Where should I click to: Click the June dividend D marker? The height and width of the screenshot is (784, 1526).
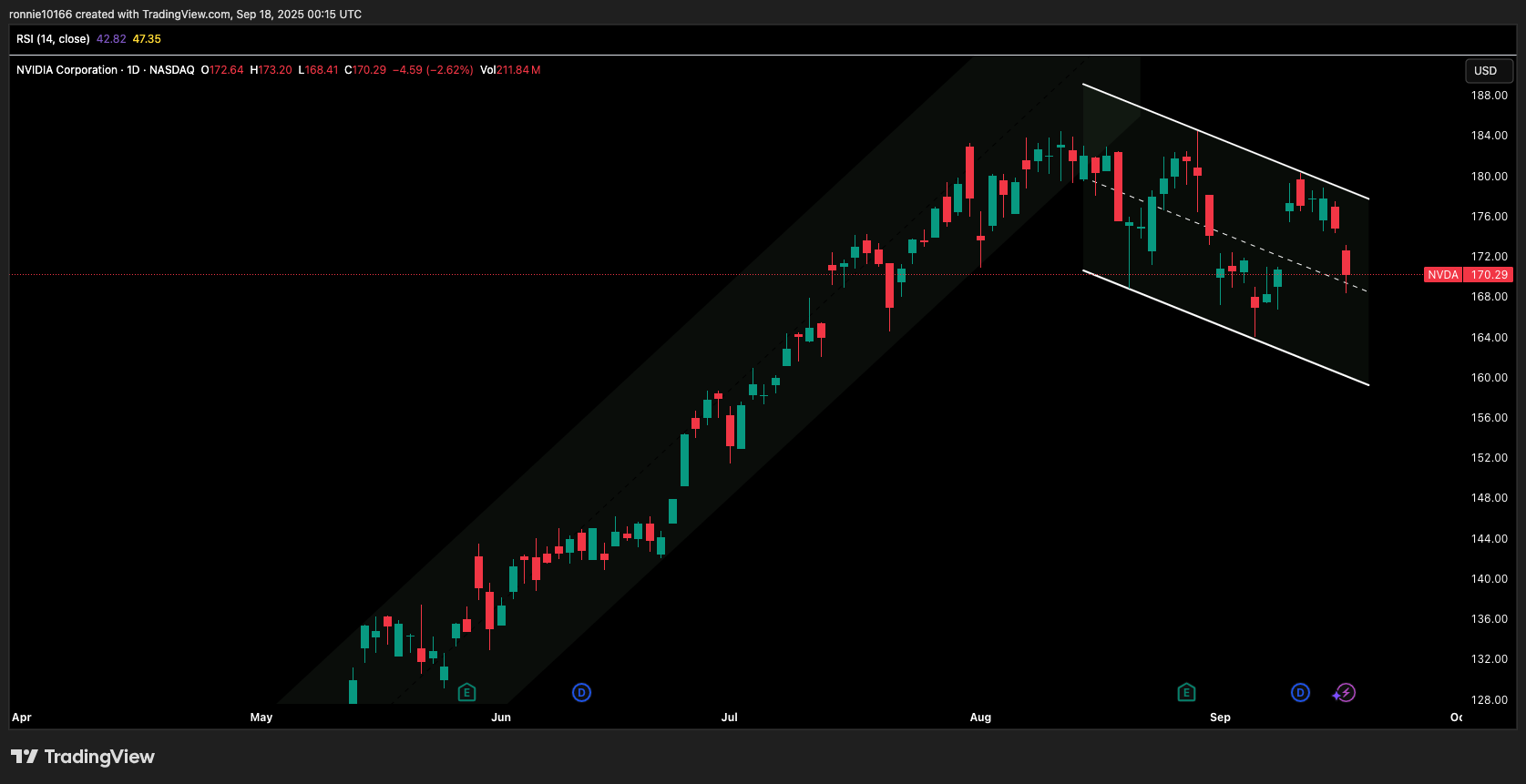[x=581, y=693]
